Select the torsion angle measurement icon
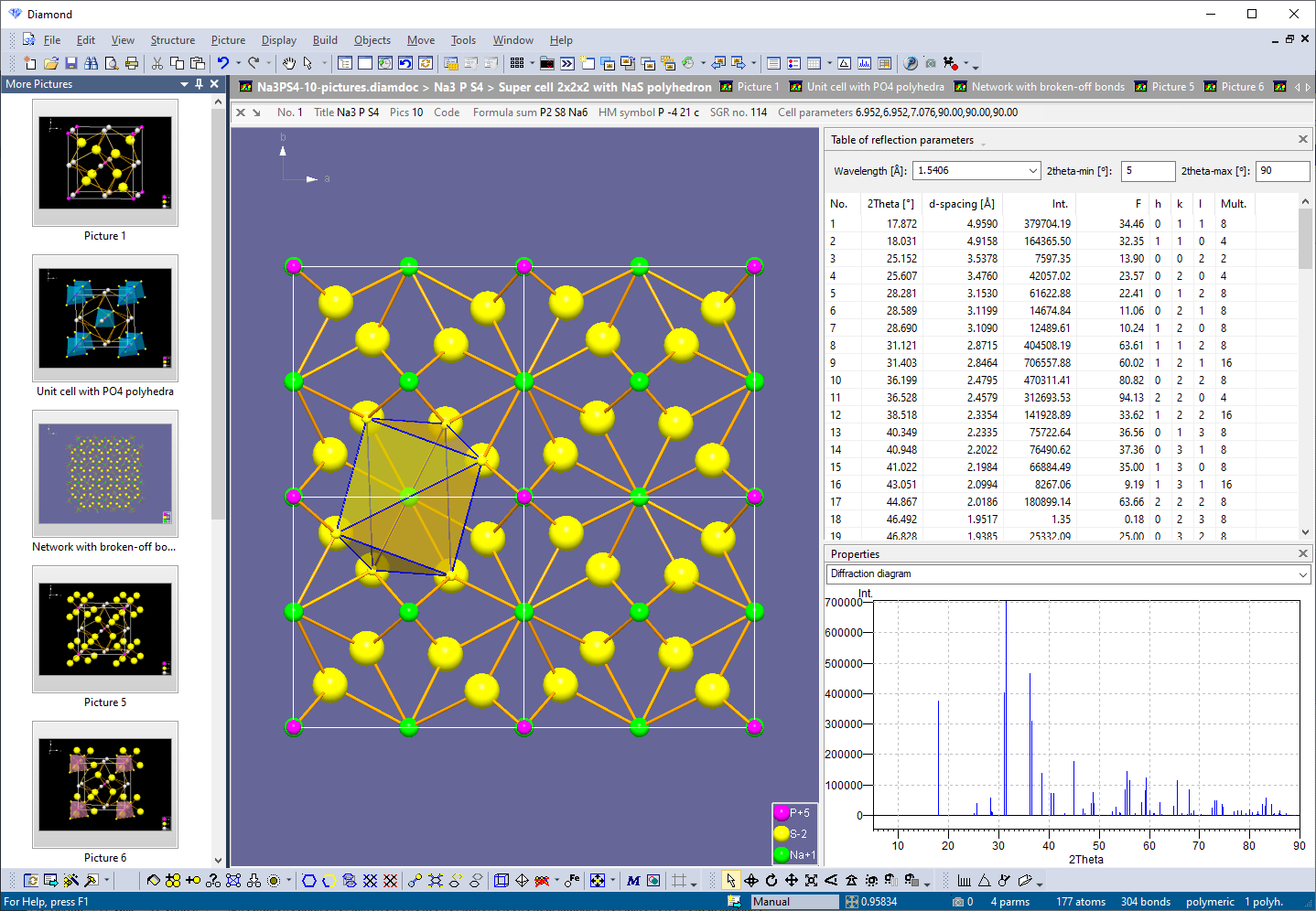This screenshot has width=1316, height=911. click(1005, 881)
